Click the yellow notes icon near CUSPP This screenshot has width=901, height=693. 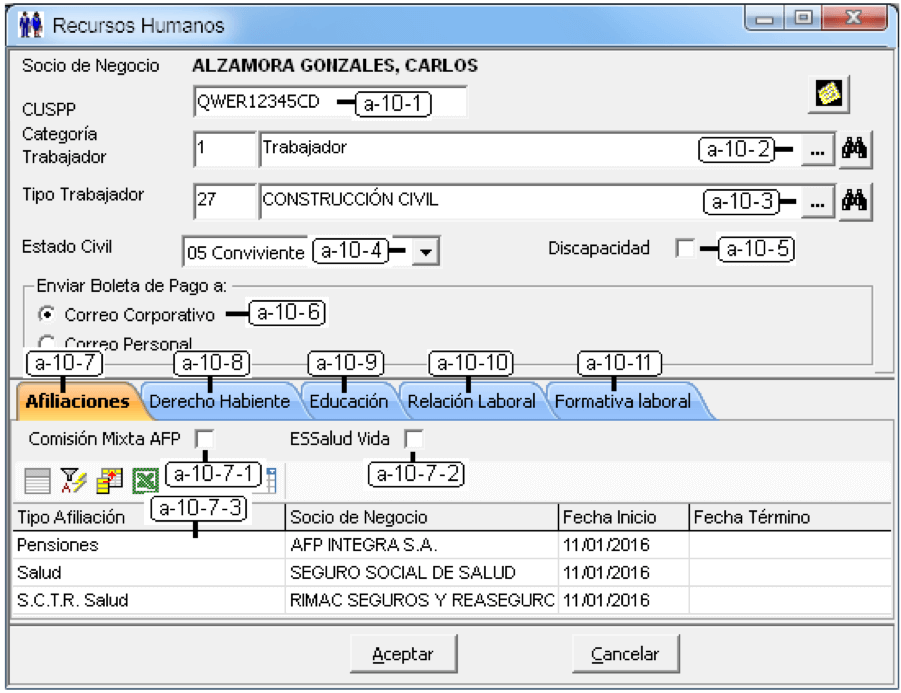point(828,94)
